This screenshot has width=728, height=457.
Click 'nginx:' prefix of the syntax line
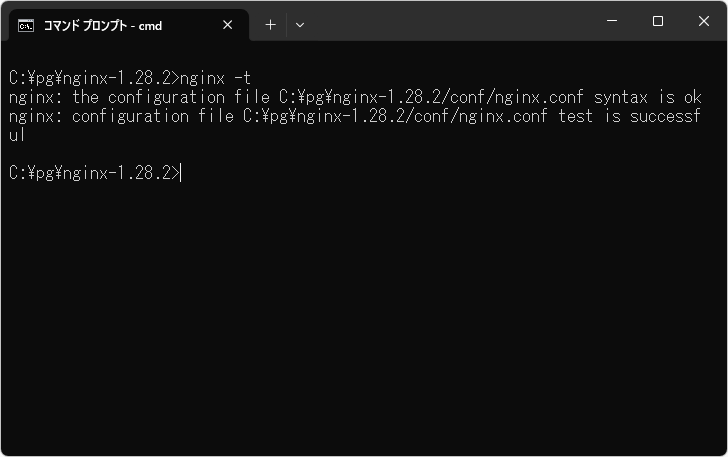[35, 97]
